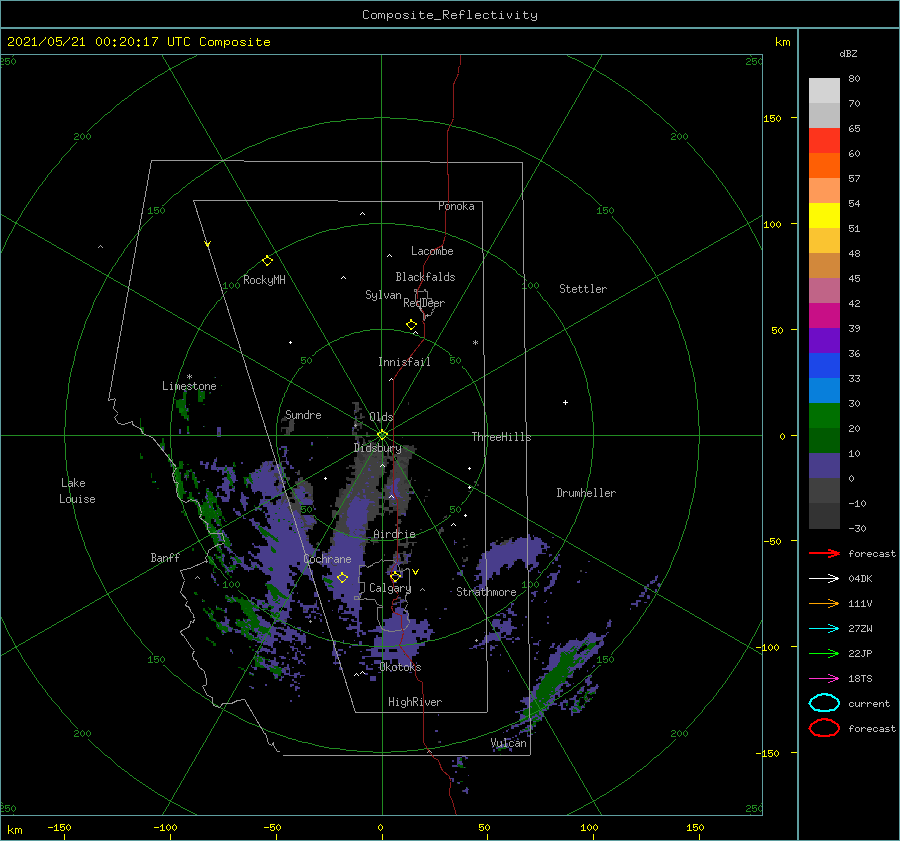
Task: Click the yellow radar-center diamond at Olds
Action: [x=382, y=435]
